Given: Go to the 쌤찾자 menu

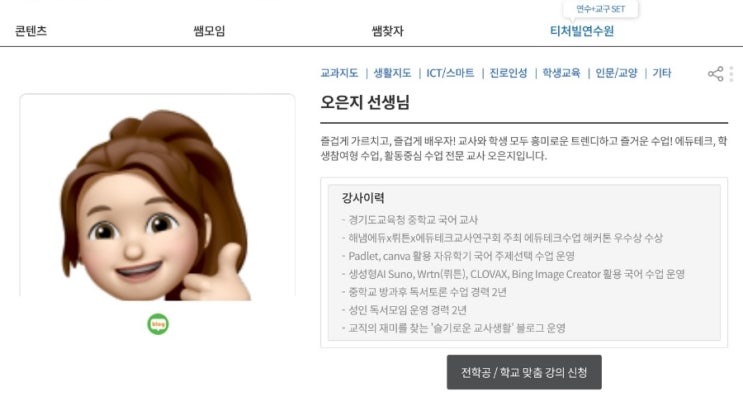Looking at the screenshot, I should click(387, 31).
